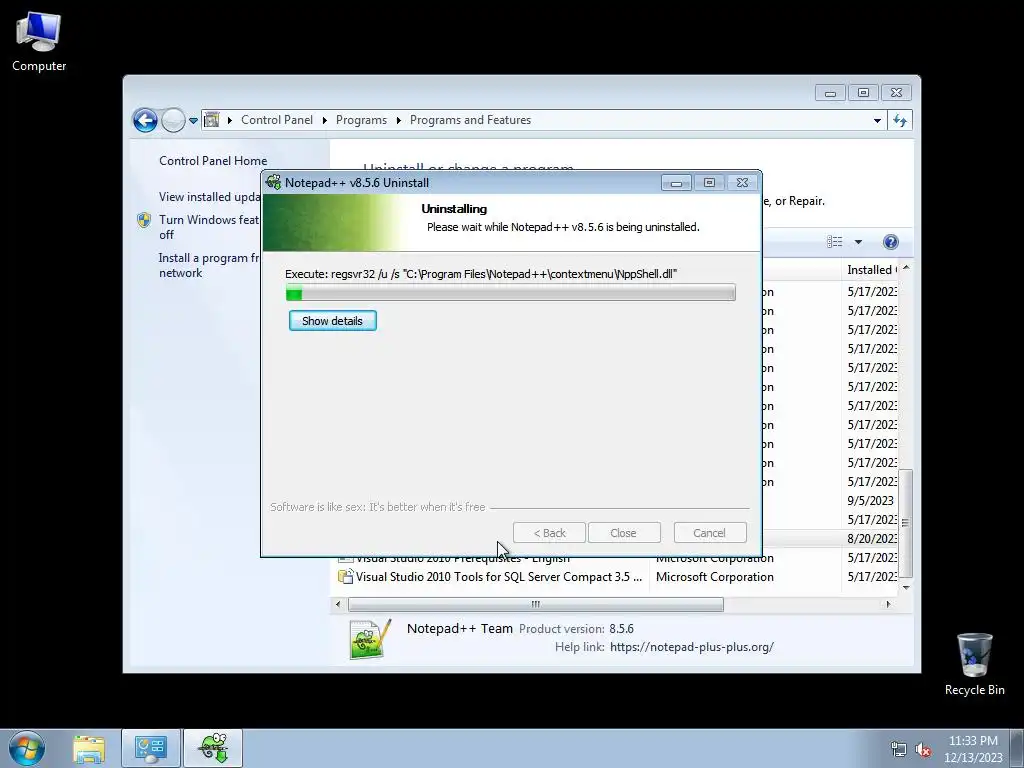Click the Notepad++ icon in the details pane
1024x768 pixels.
tap(370, 639)
